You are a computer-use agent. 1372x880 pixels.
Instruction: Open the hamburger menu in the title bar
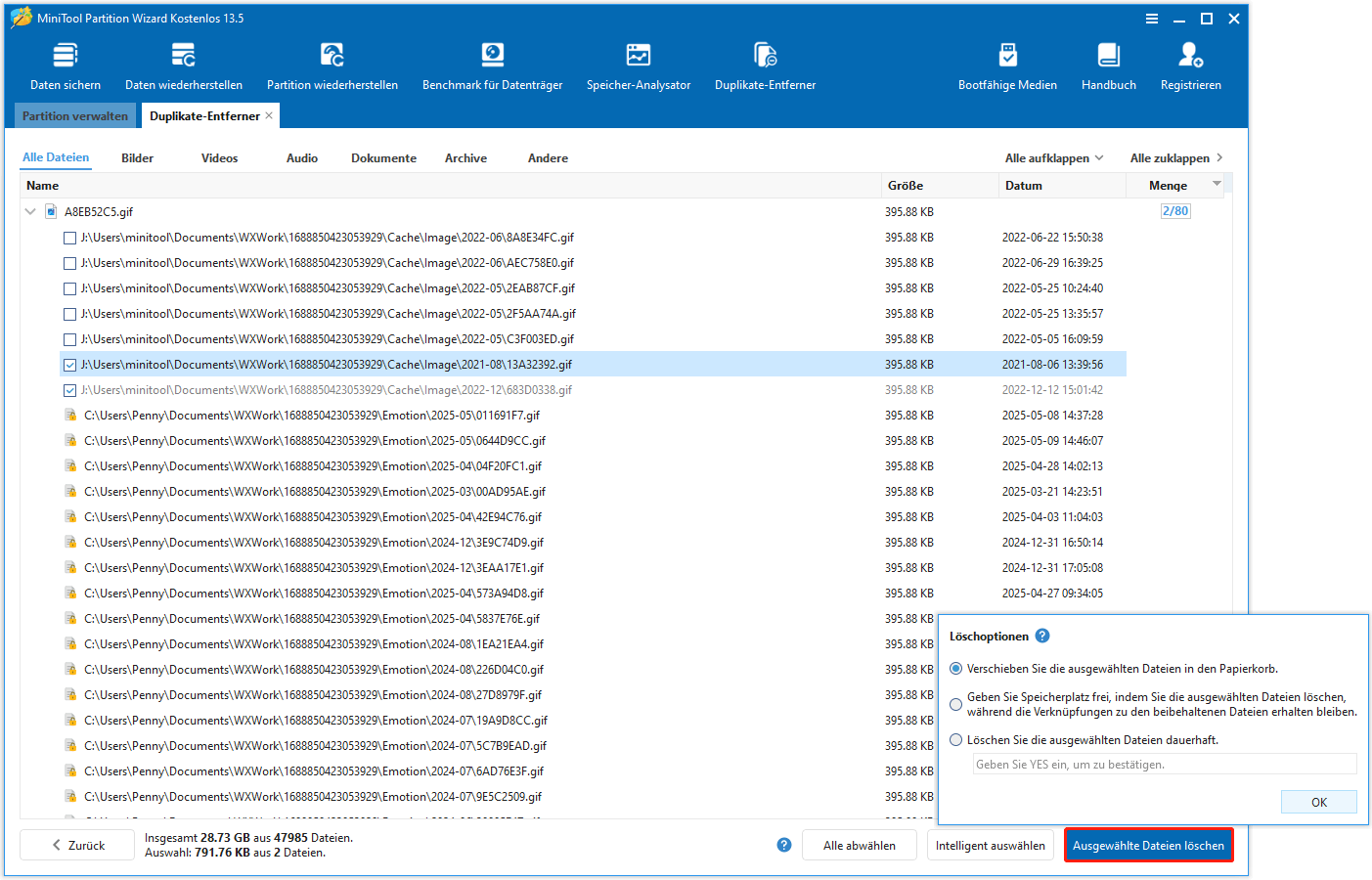coord(1152,18)
